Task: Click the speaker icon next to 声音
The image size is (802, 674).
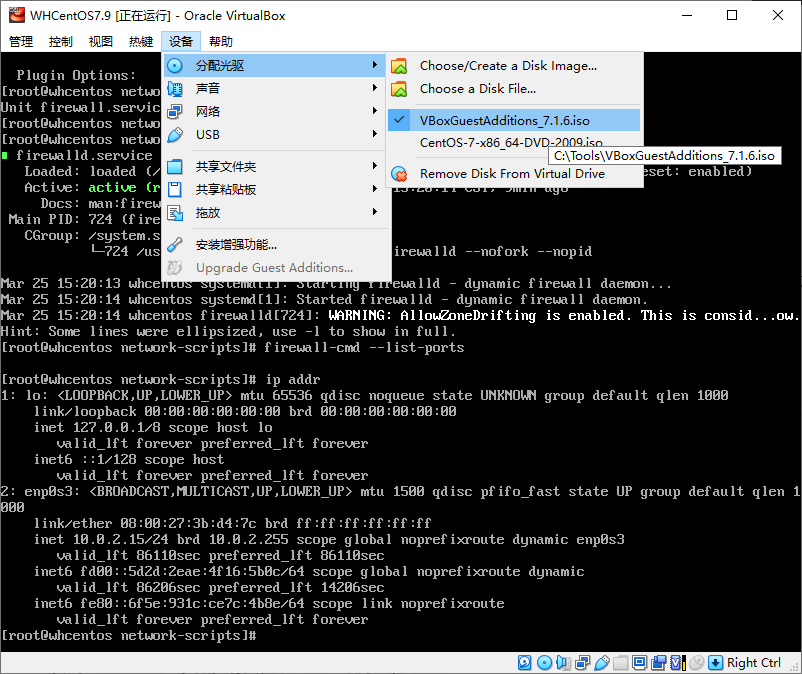Action: 175,88
